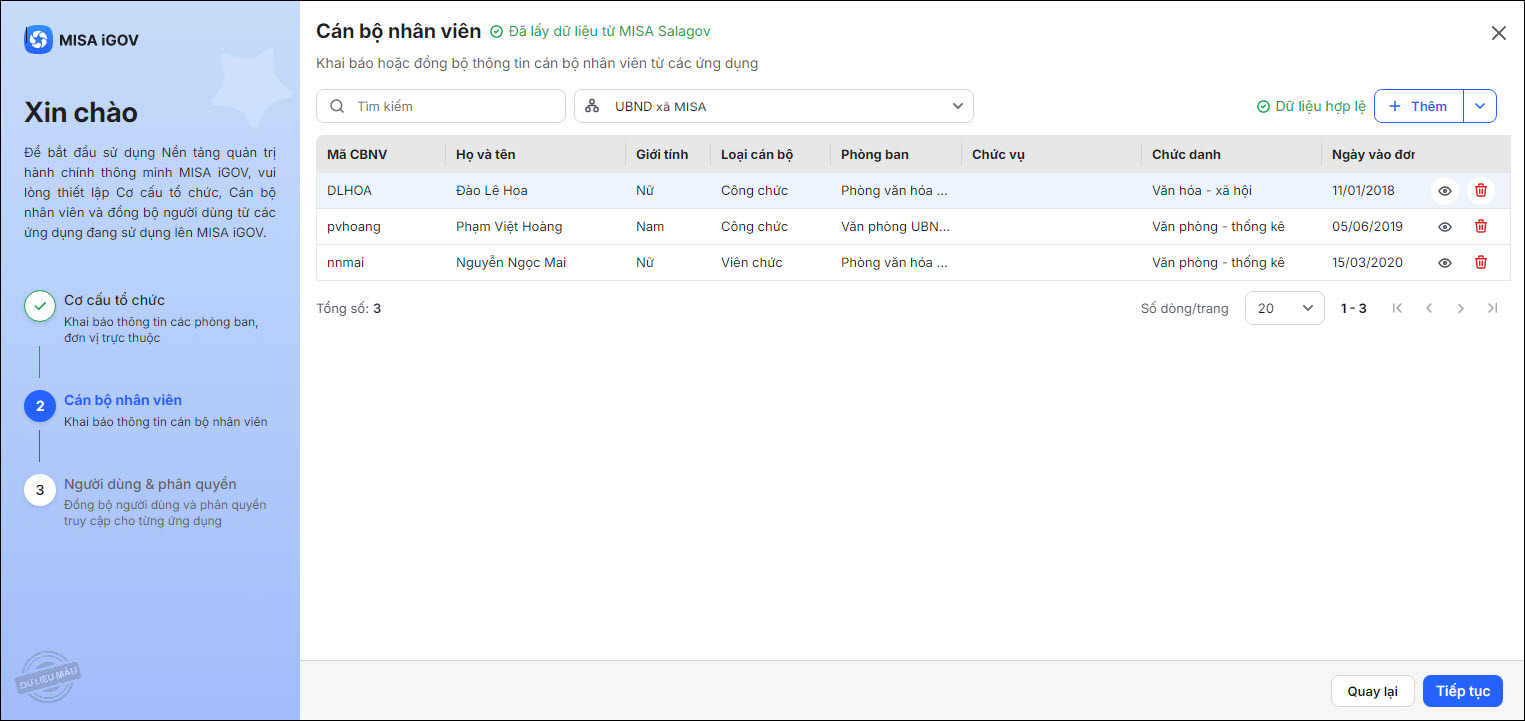Open rows per page dropdown
Image resolution: width=1525 pixels, height=721 pixels.
point(1284,309)
